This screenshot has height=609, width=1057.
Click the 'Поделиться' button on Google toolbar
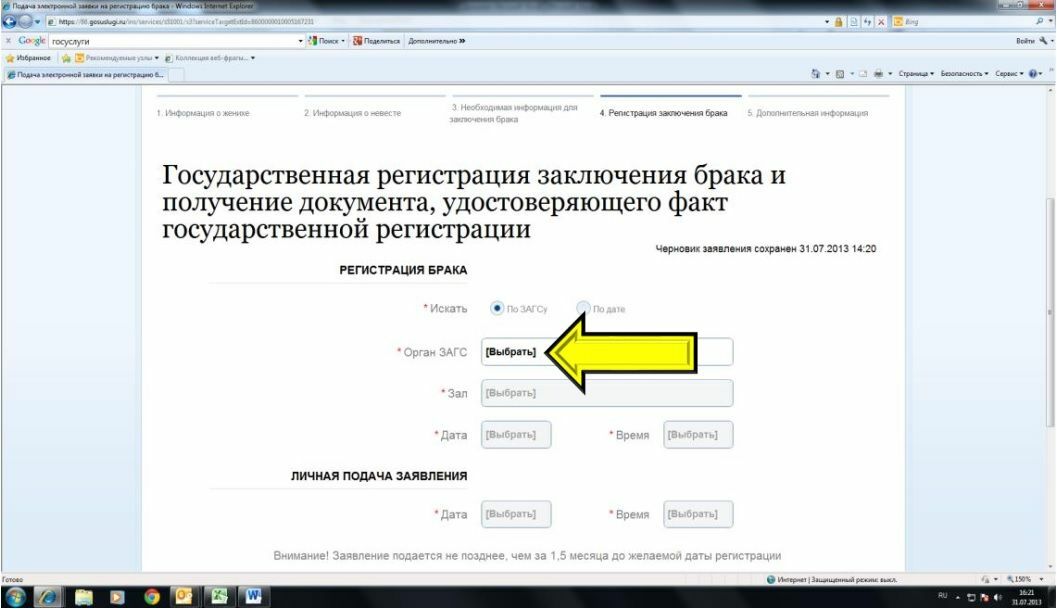pyautogui.click(x=376, y=41)
